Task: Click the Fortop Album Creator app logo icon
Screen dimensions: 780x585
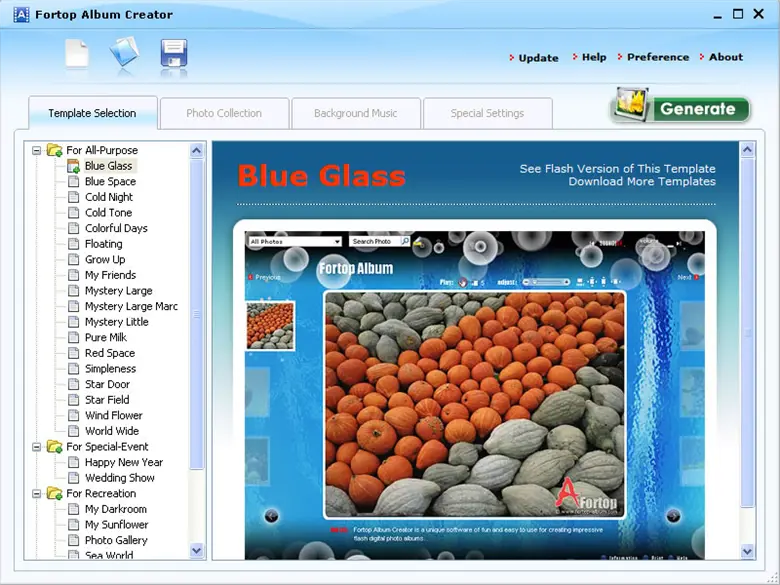Action: 21,14
